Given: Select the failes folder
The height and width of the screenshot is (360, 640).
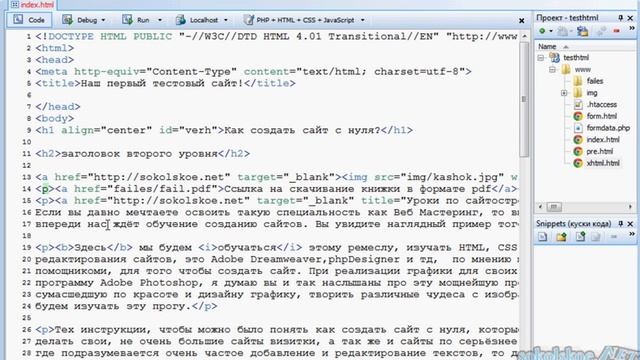Looking at the screenshot, I should (x=595, y=81).
